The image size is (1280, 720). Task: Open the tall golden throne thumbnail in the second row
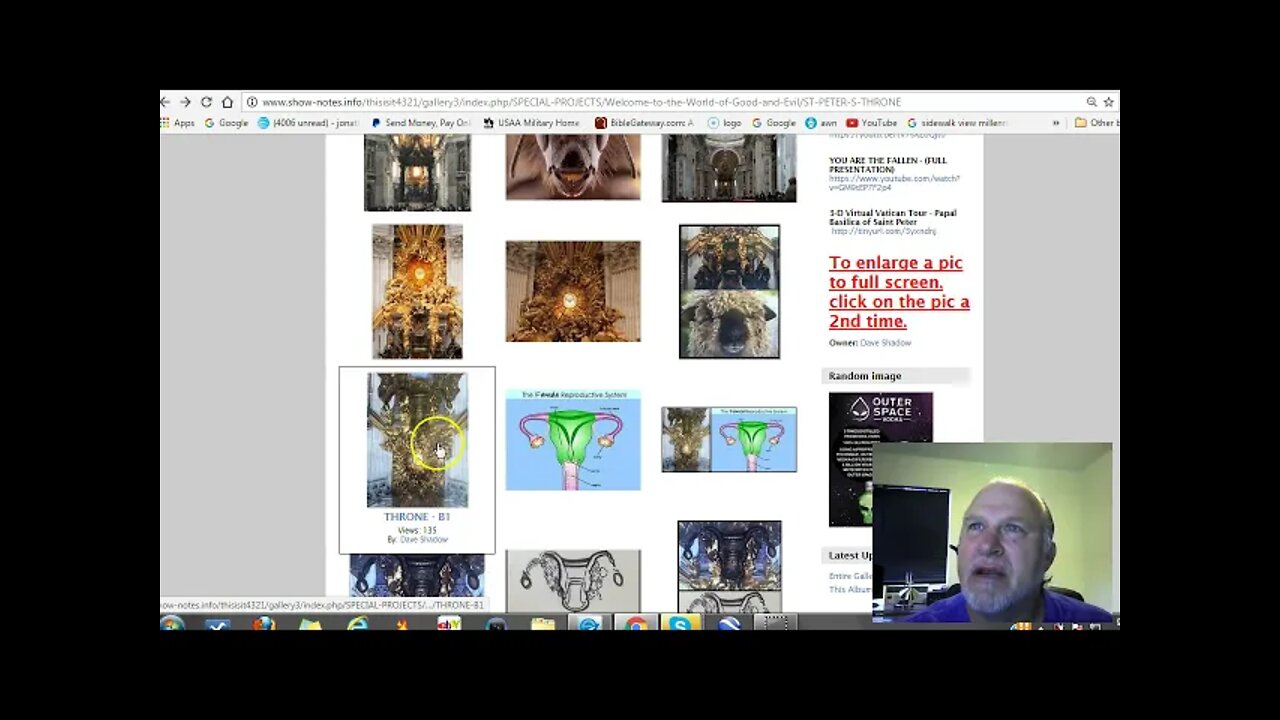(x=417, y=291)
